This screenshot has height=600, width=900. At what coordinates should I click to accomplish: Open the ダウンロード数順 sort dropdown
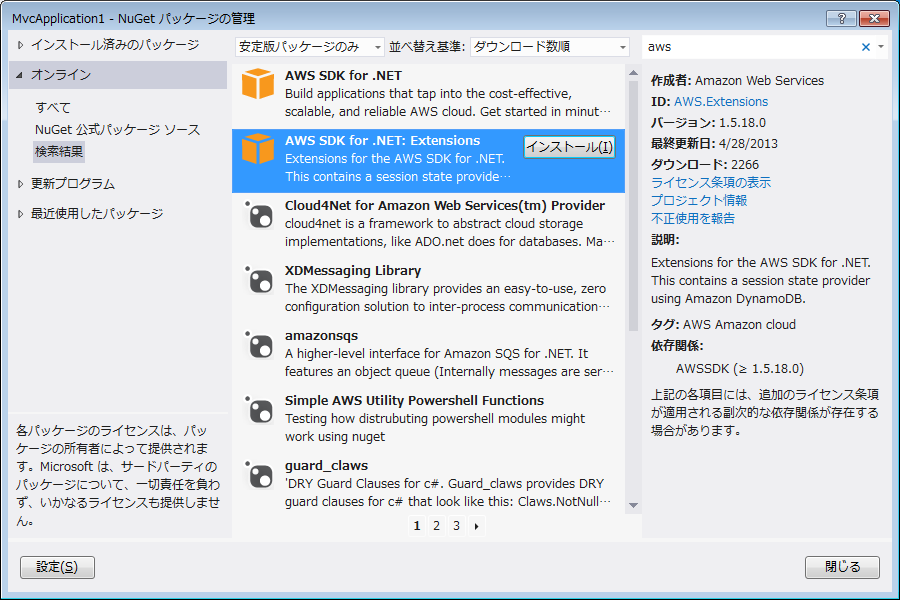click(x=549, y=47)
